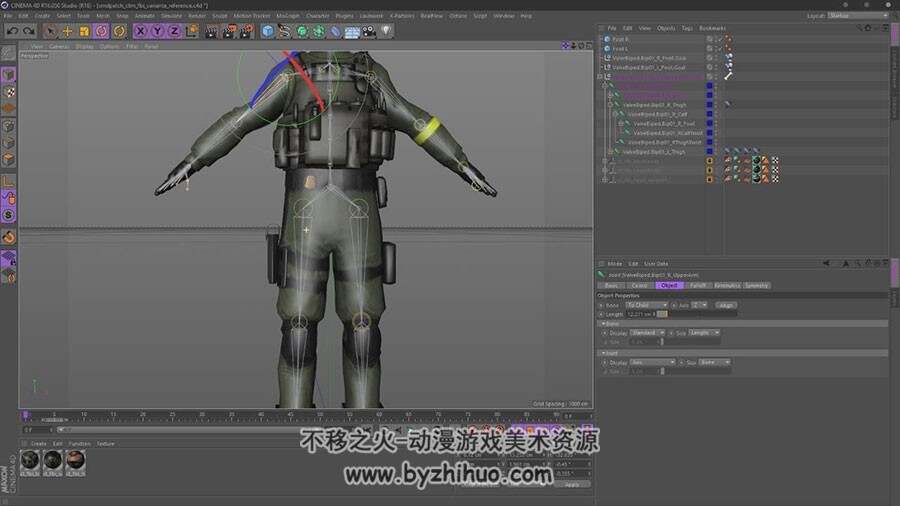Open the Joint Display dropdown
The height and width of the screenshot is (506, 900).
point(653,363)
